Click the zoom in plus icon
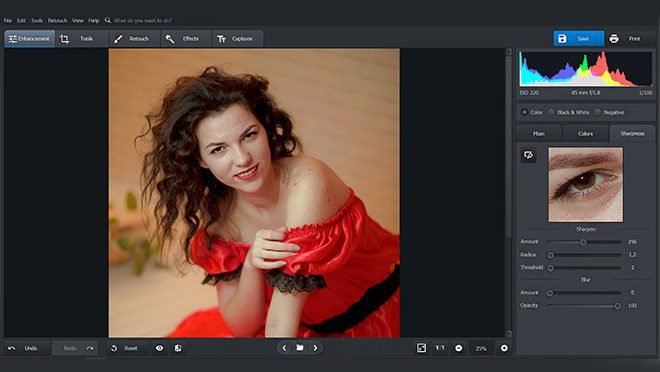Image resolution: width=660 pixels, height=372 pixels. [x=504, y=348]
